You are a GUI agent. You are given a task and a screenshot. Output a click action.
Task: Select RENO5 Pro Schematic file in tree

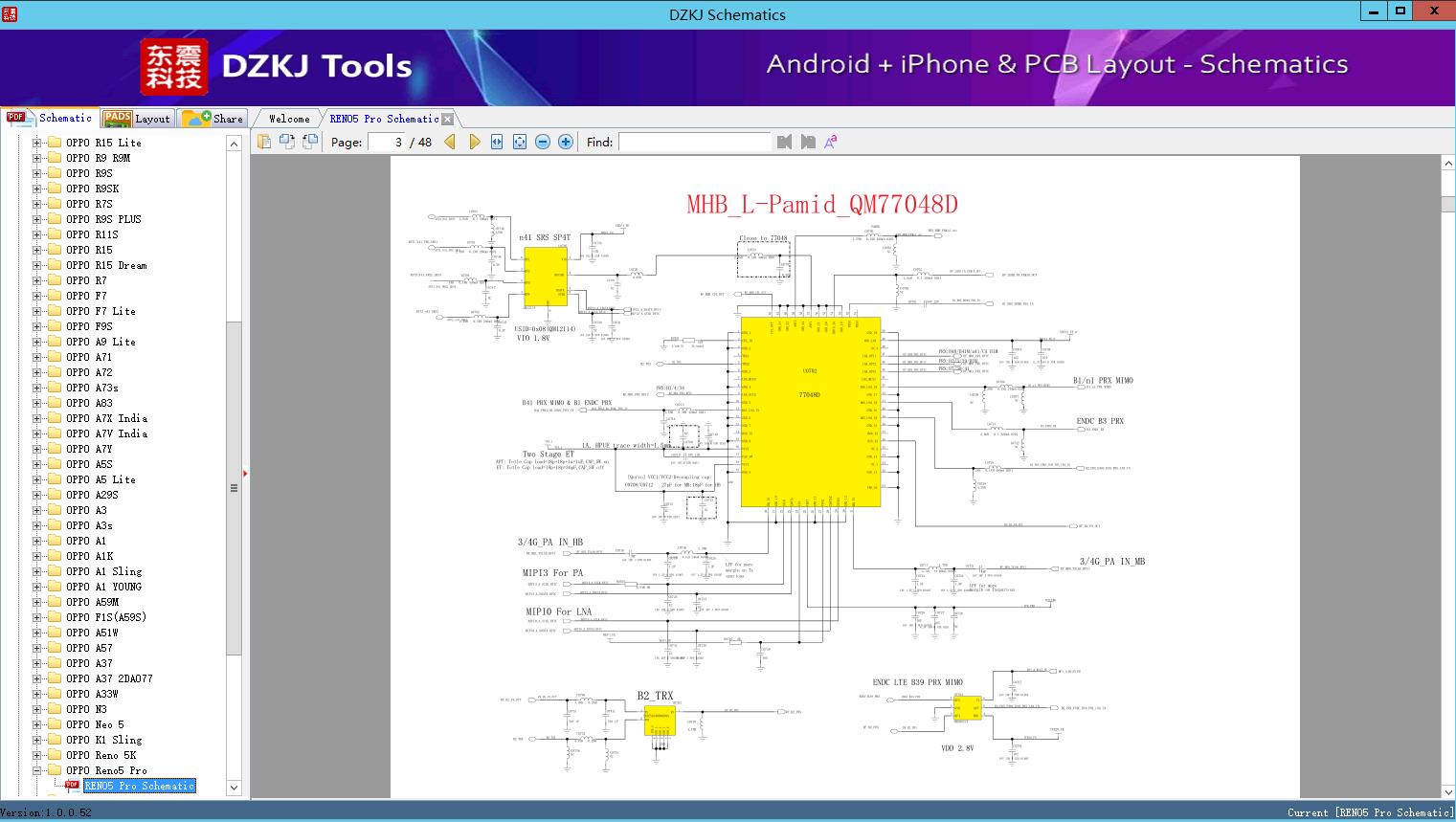pyautogui.click(x=139, y=786)
